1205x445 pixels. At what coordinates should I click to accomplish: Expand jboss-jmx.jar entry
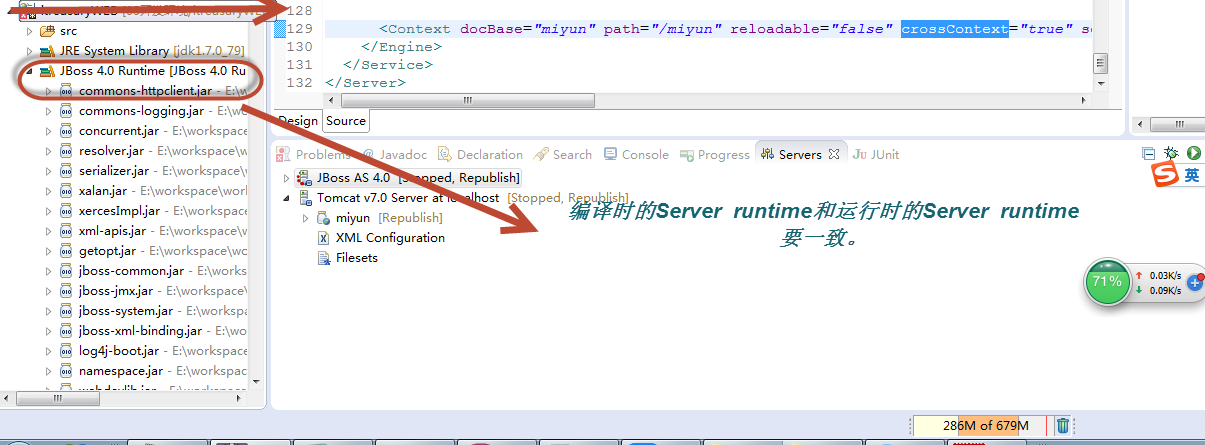tap(48, 291)
